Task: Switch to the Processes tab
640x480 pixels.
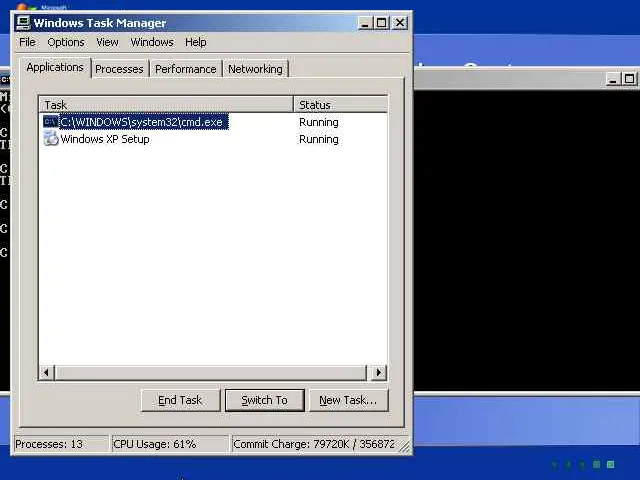Action: [119, 69]
